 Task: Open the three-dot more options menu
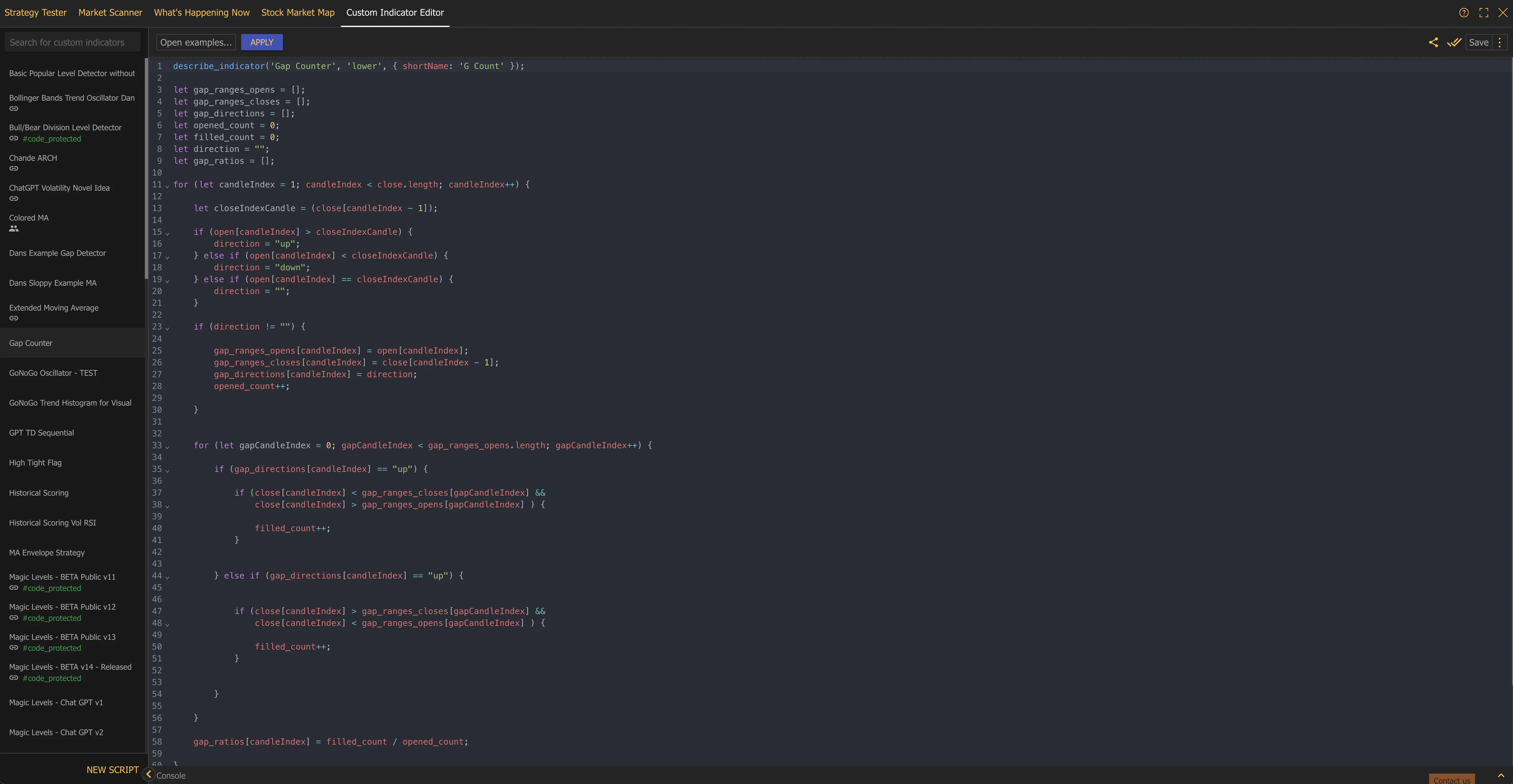point(1499,42)
